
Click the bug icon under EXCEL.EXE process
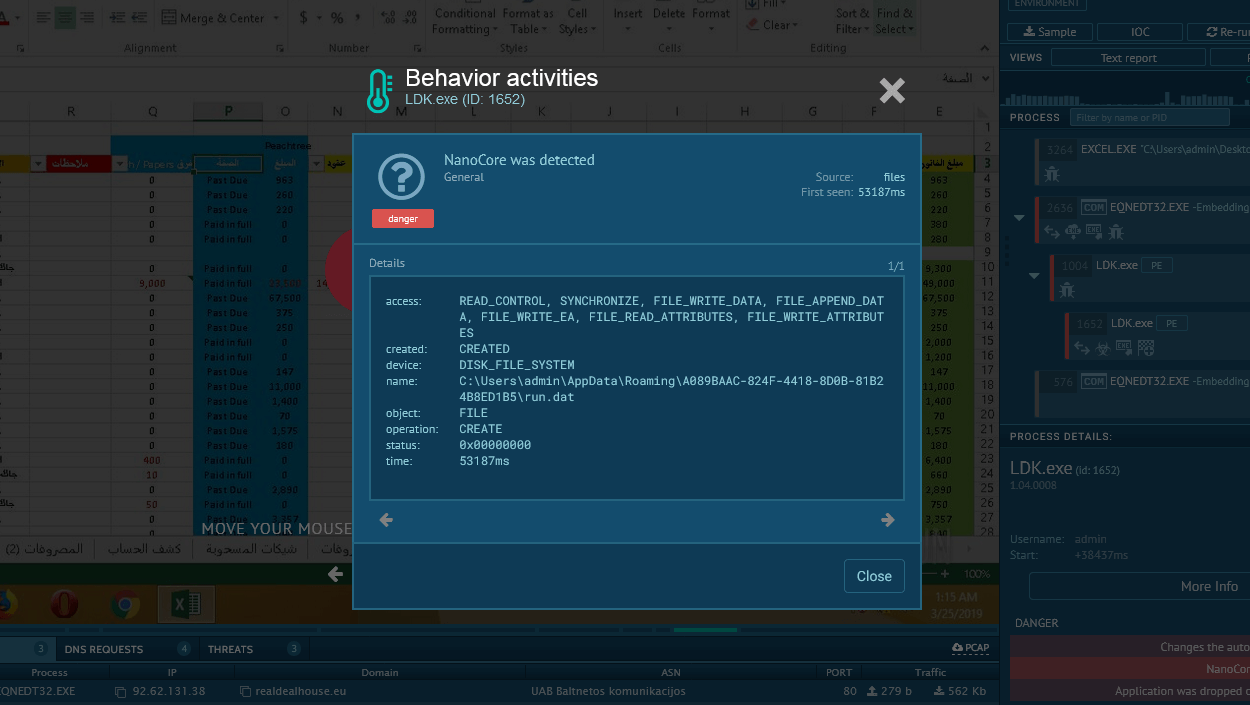pos(1052,174)
